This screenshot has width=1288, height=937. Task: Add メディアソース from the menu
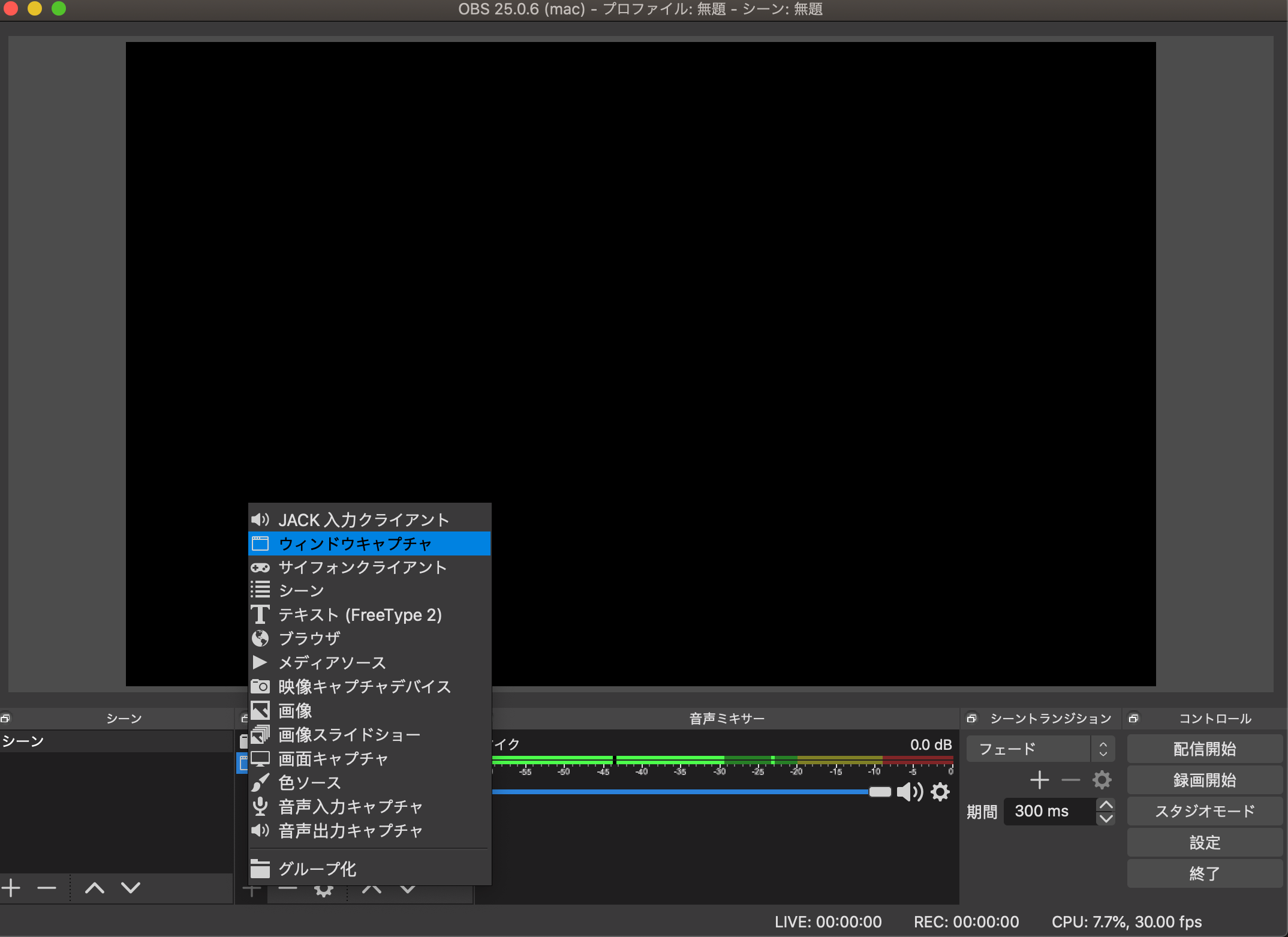tap(369, 663)
